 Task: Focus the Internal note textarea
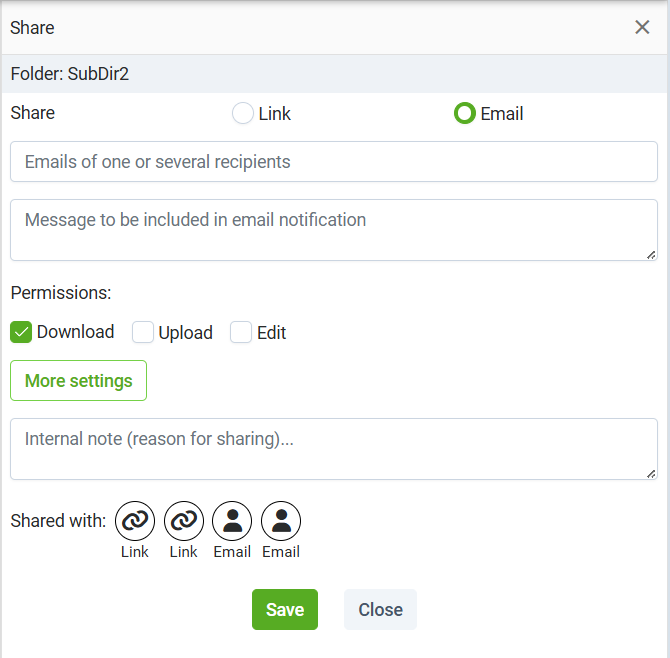[x=334, y=449]
